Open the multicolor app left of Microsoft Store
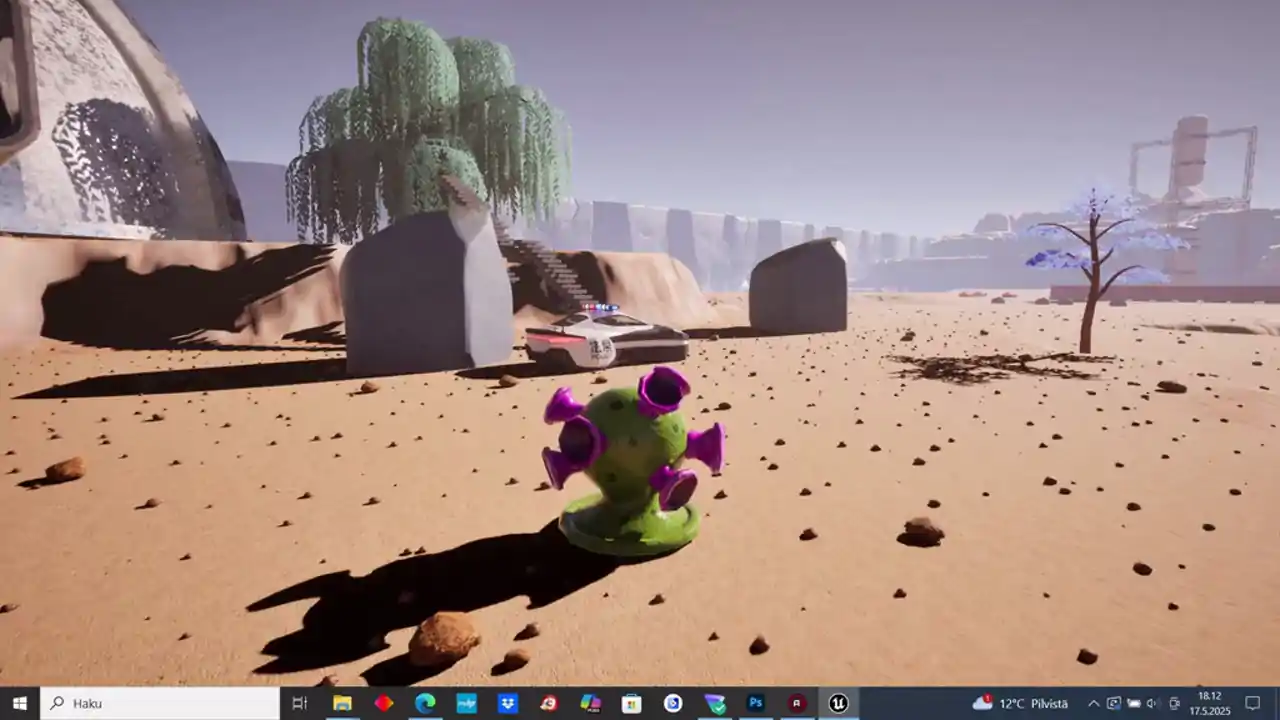The height and width of the screenshot is (720, 1280). coord(590,703)
